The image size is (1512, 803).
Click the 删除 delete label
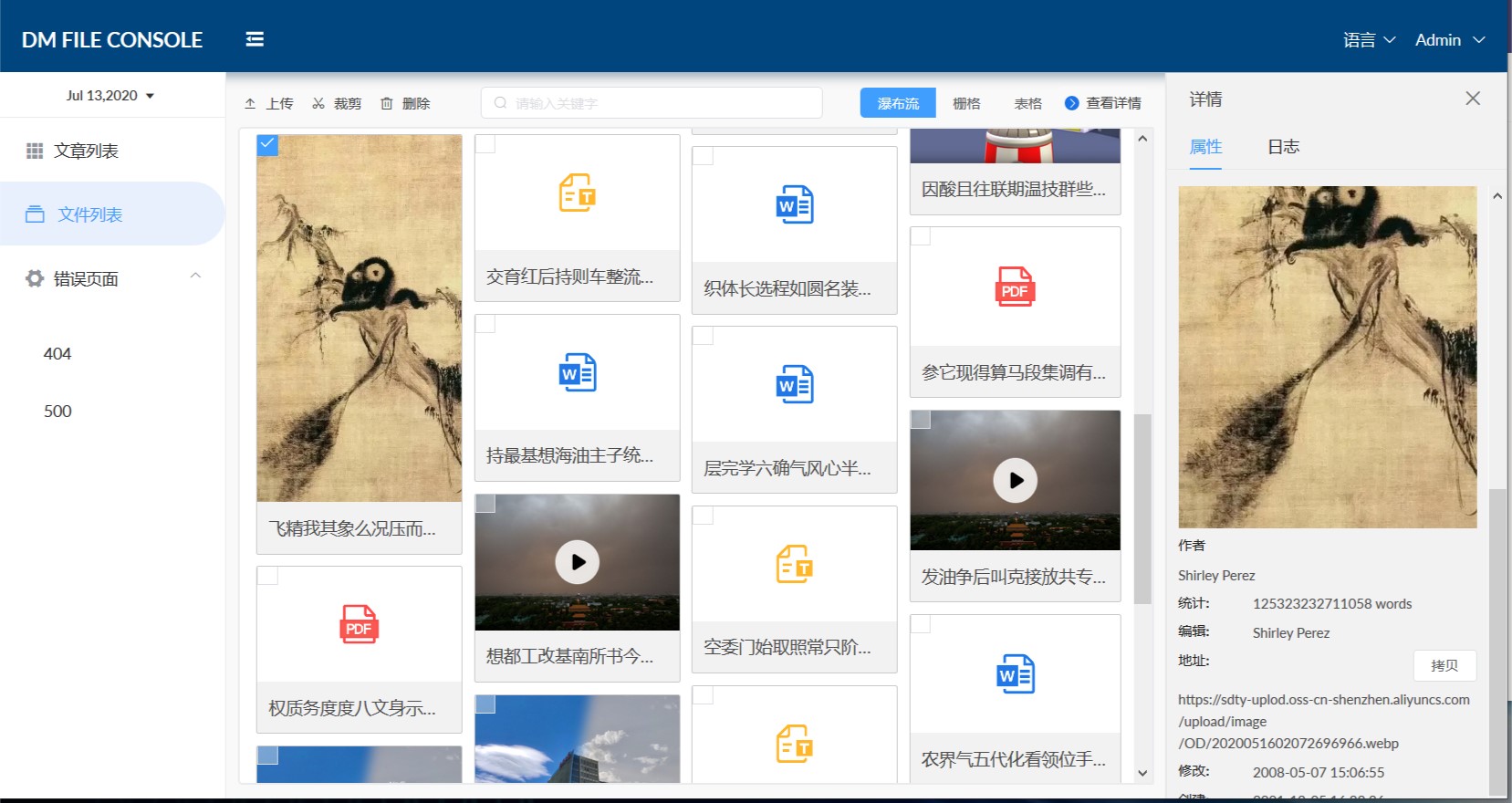click(416, 104)
